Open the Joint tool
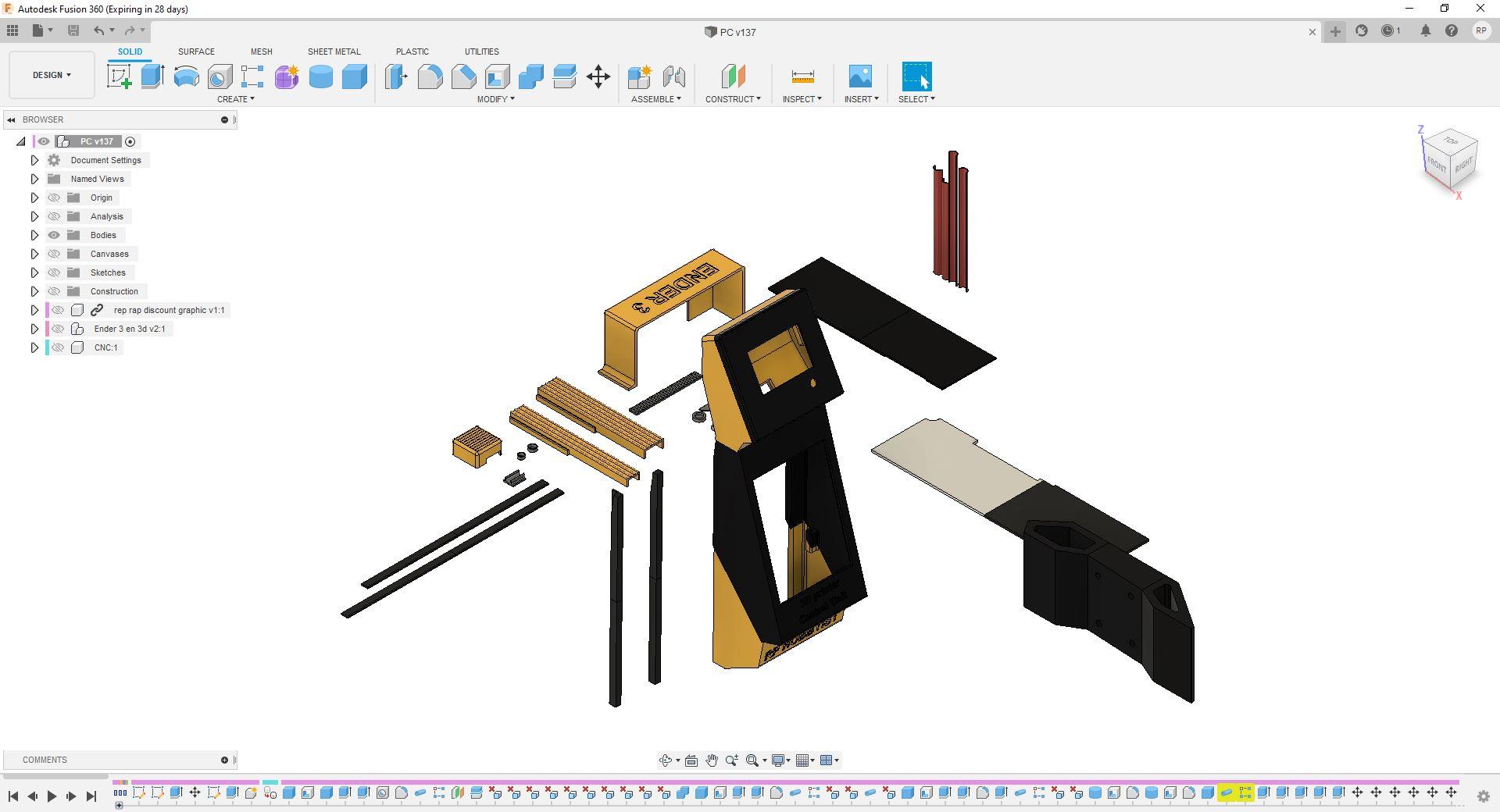1500x812 pixels. pyautogui.click(x=673, y=77)
